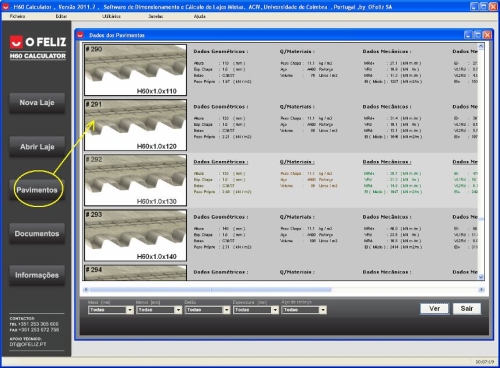Click the O FELIZ logo icon
500x368 pixels.
[16, 42]
